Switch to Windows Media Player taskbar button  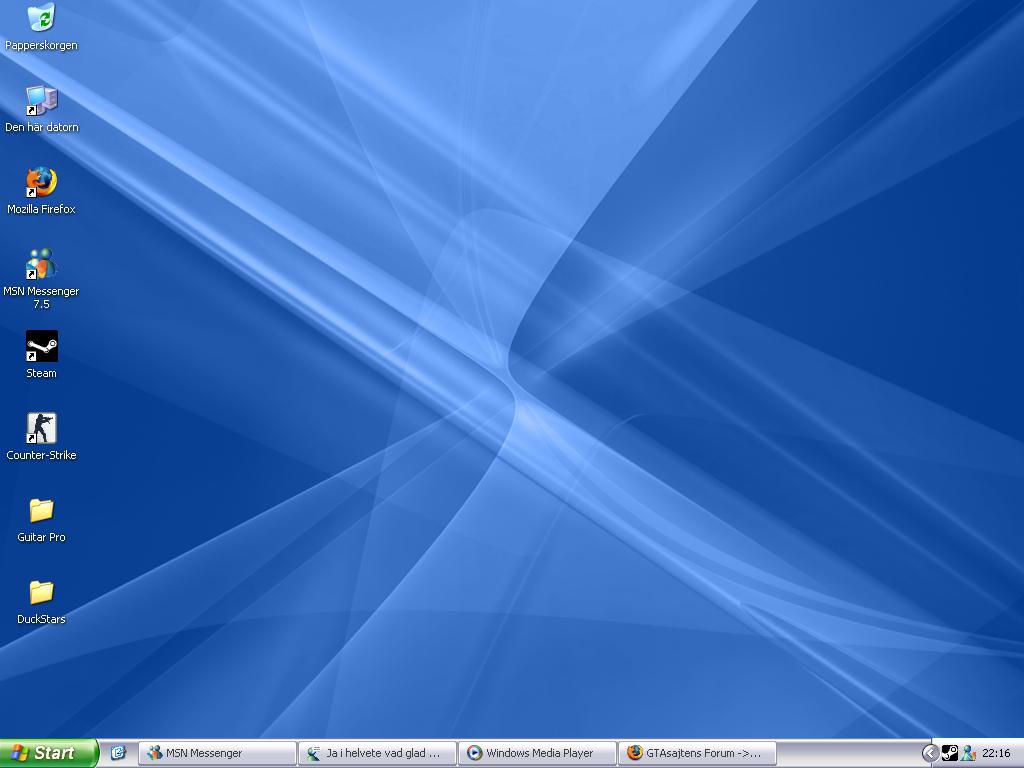tap(537, 753)
